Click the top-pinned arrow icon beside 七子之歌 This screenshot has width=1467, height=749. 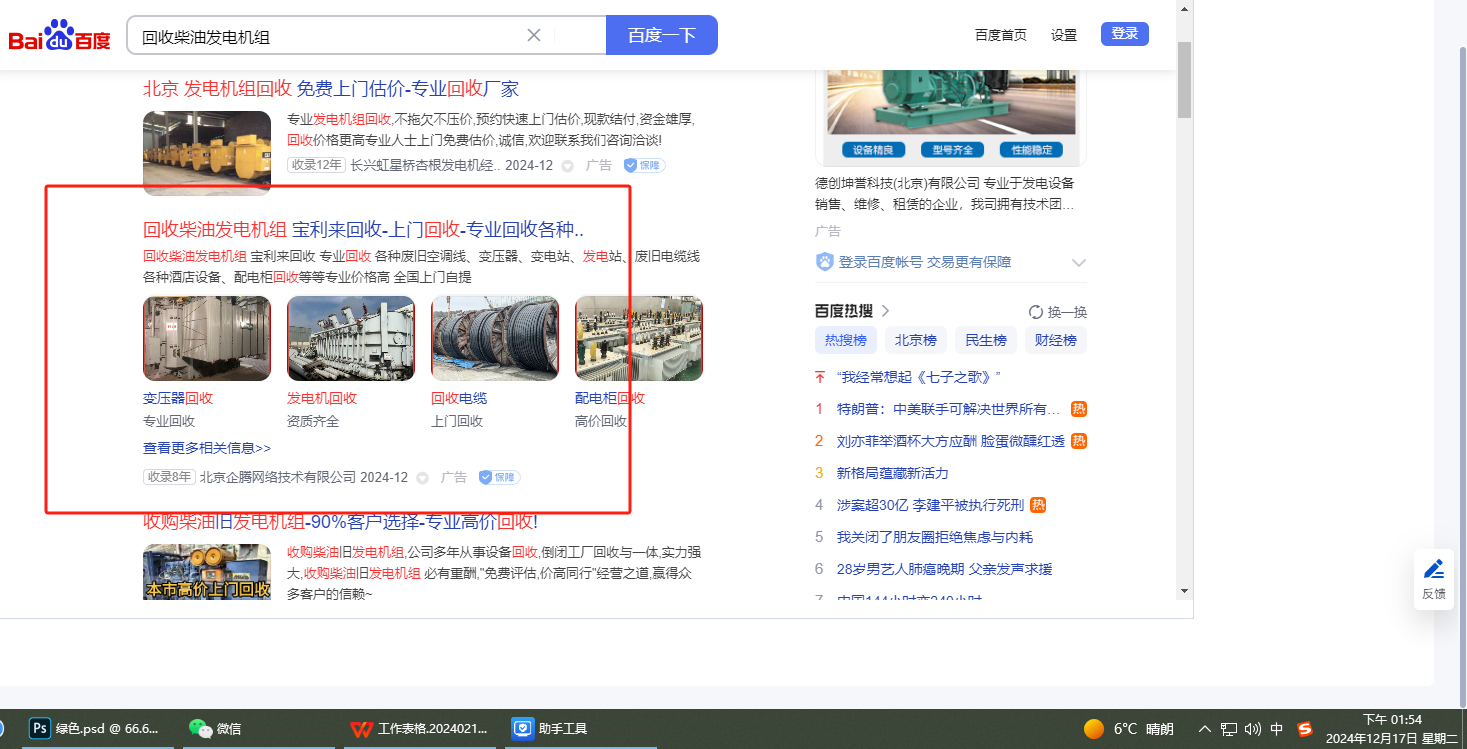820,377
